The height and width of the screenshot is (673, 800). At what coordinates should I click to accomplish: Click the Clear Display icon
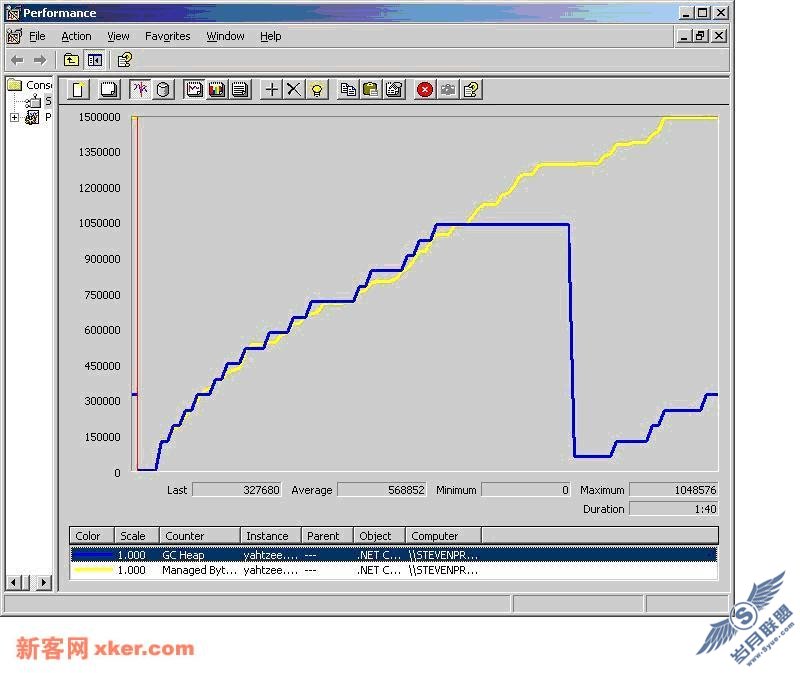(x=108, y=90)
